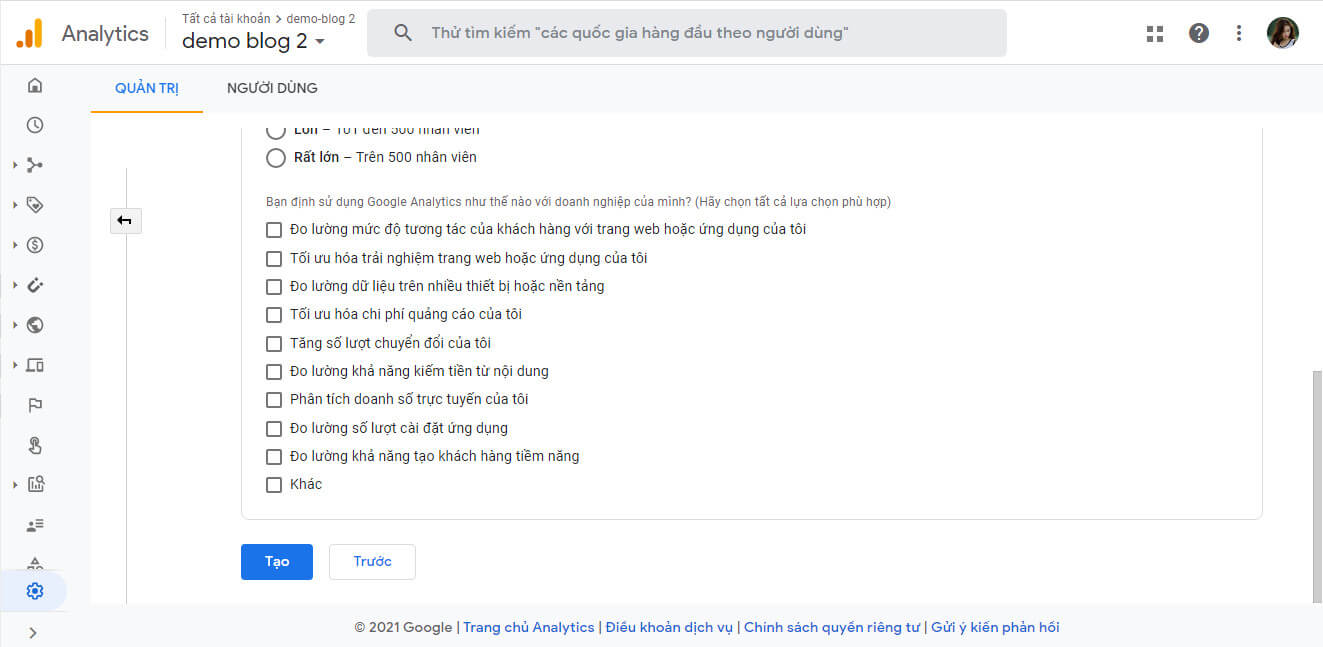Click the Google apps grid icon
This screenshot has height=647, width=1323.
(x=1155, y=33)
